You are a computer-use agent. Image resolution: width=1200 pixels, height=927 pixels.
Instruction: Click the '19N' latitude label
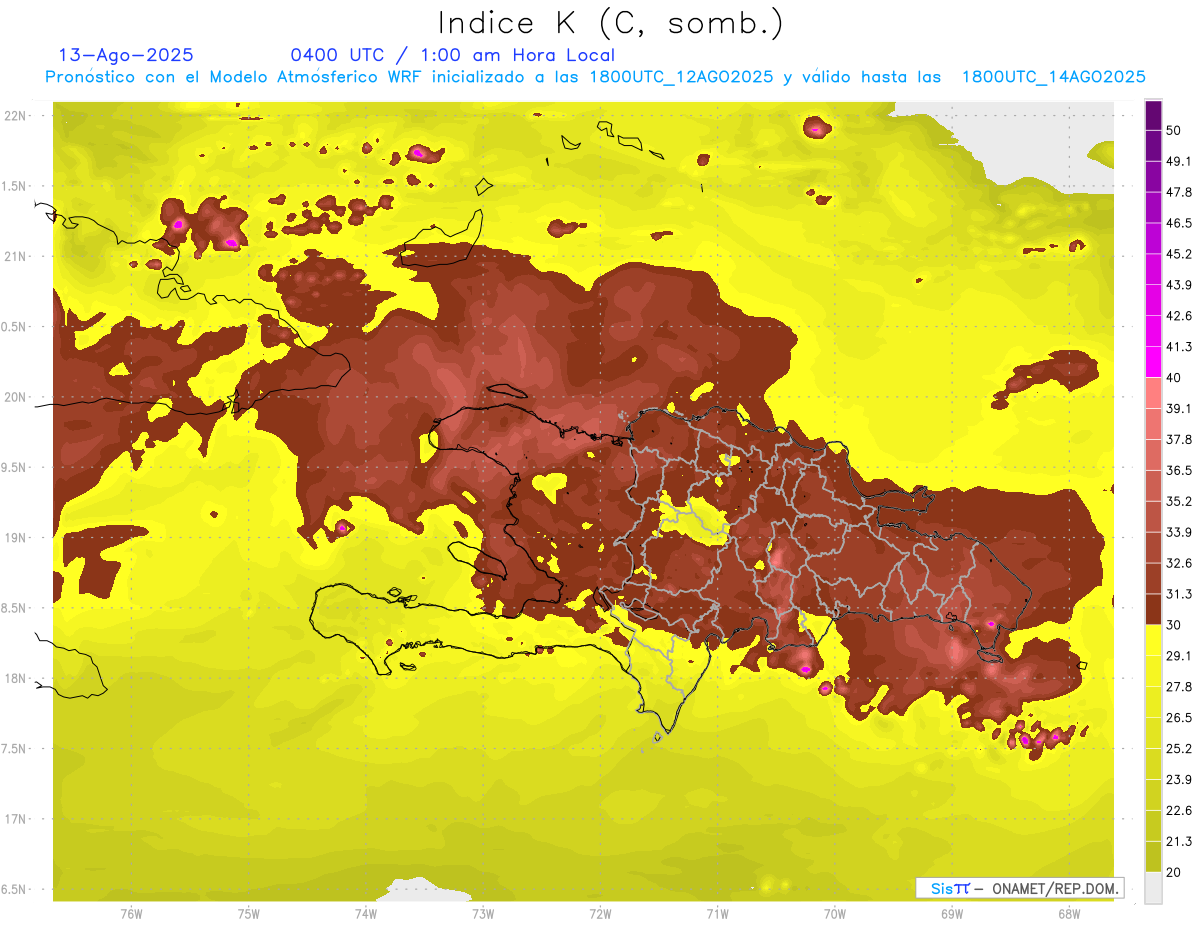coord(15,538)
